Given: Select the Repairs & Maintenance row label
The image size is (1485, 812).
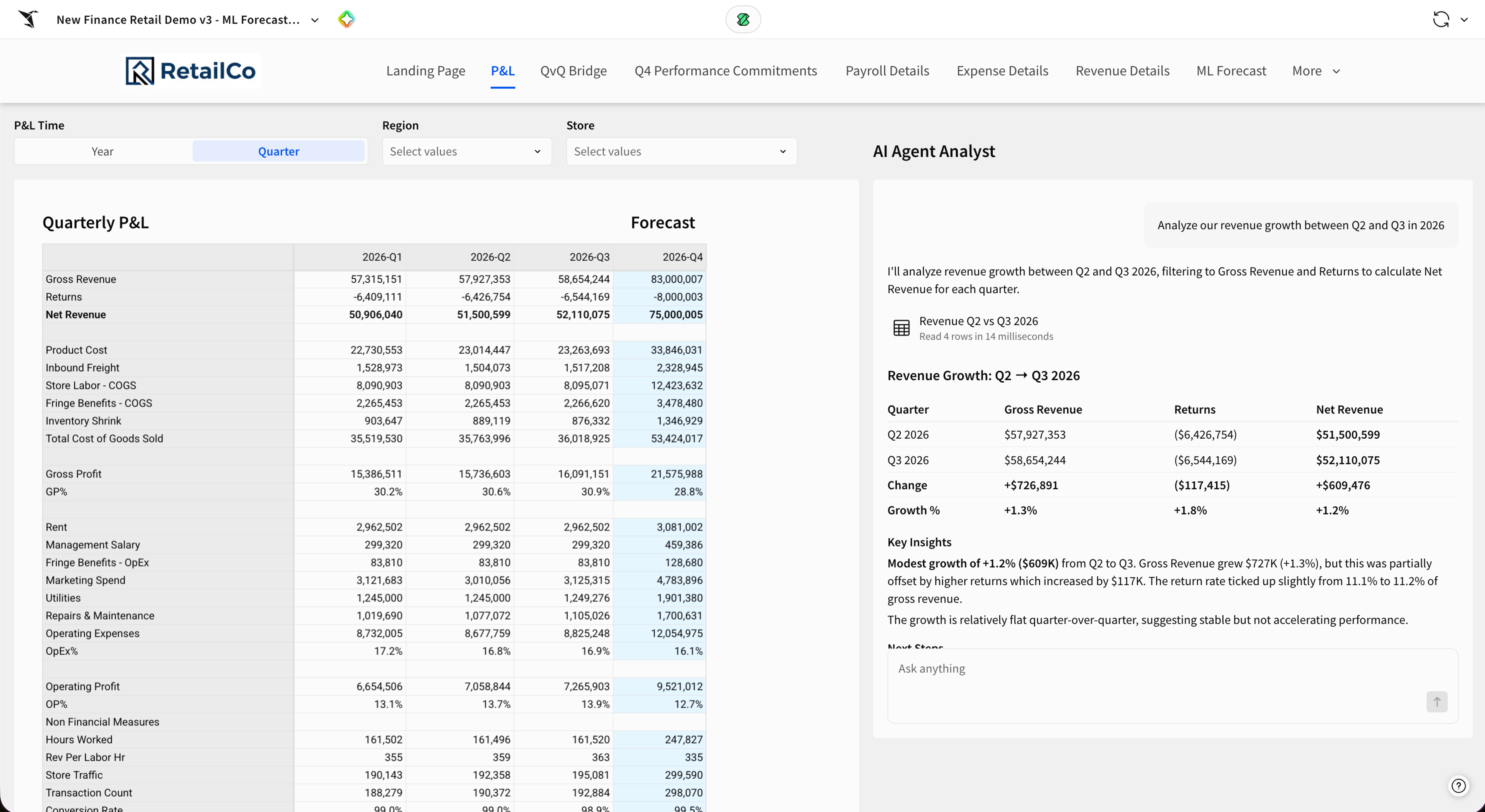Looking at the screenshot, I should (x=100, y=616).
